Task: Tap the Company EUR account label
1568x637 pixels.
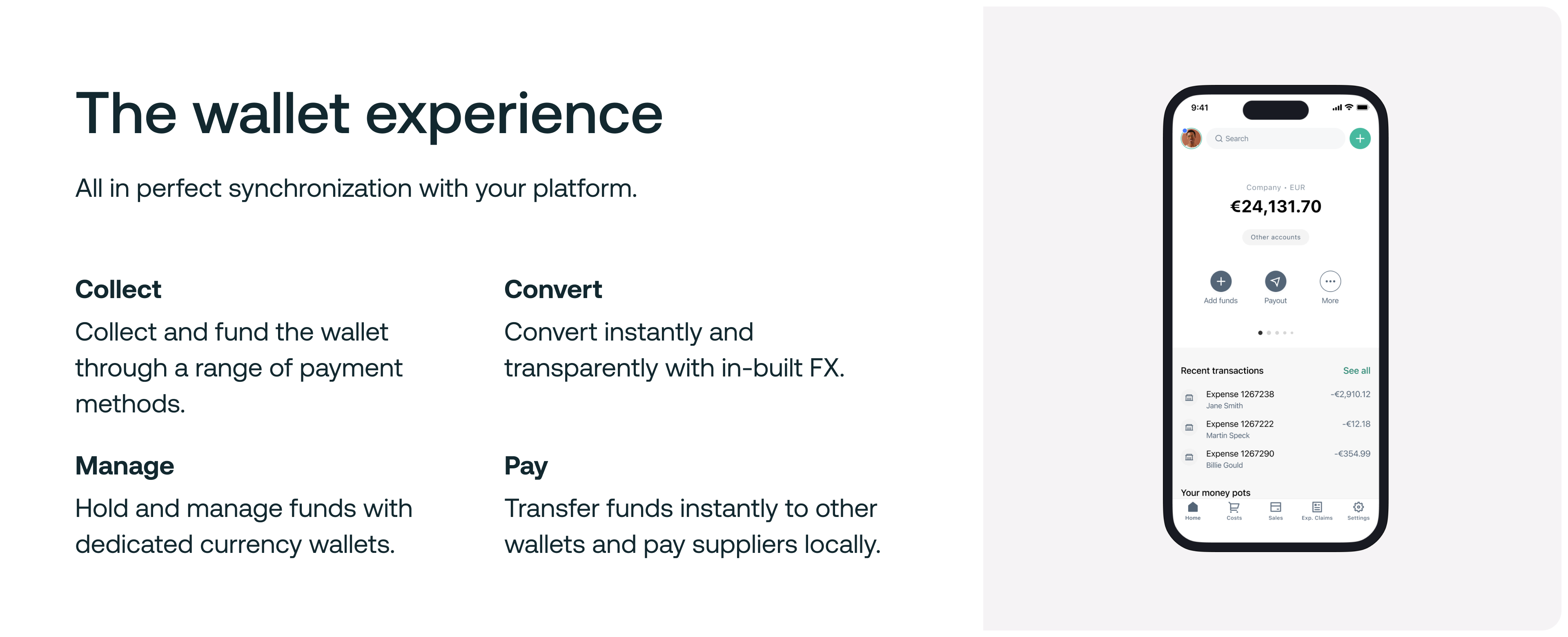Action: coord(1275,187)
